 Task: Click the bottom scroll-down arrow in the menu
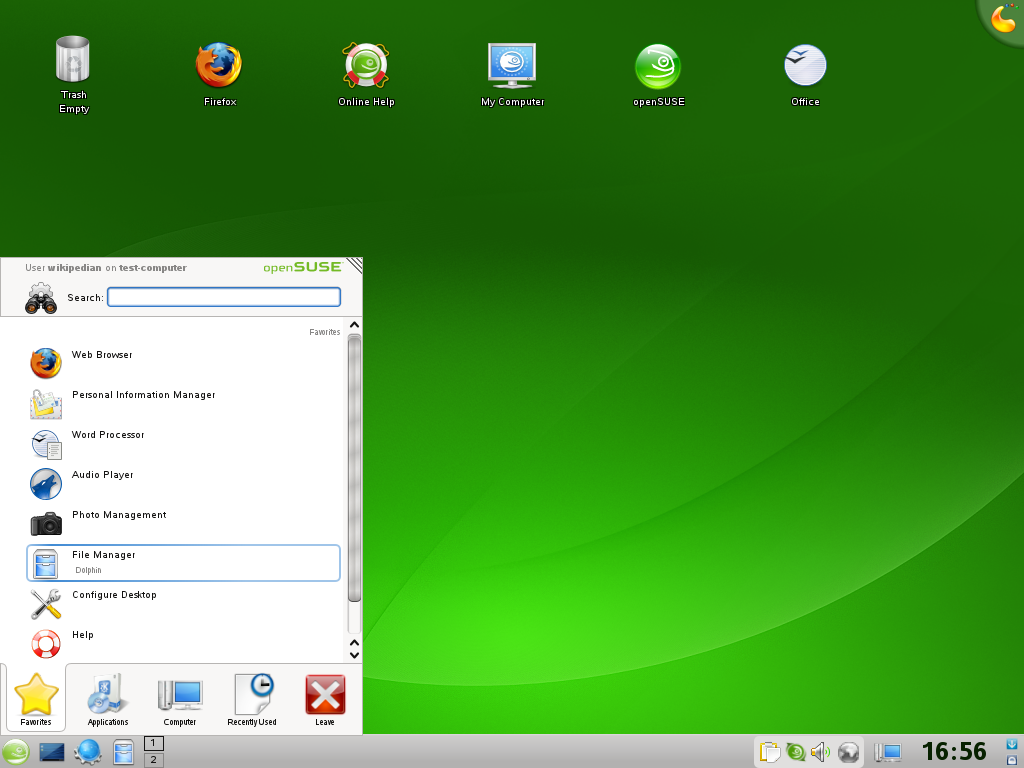(x=353, y=655)
